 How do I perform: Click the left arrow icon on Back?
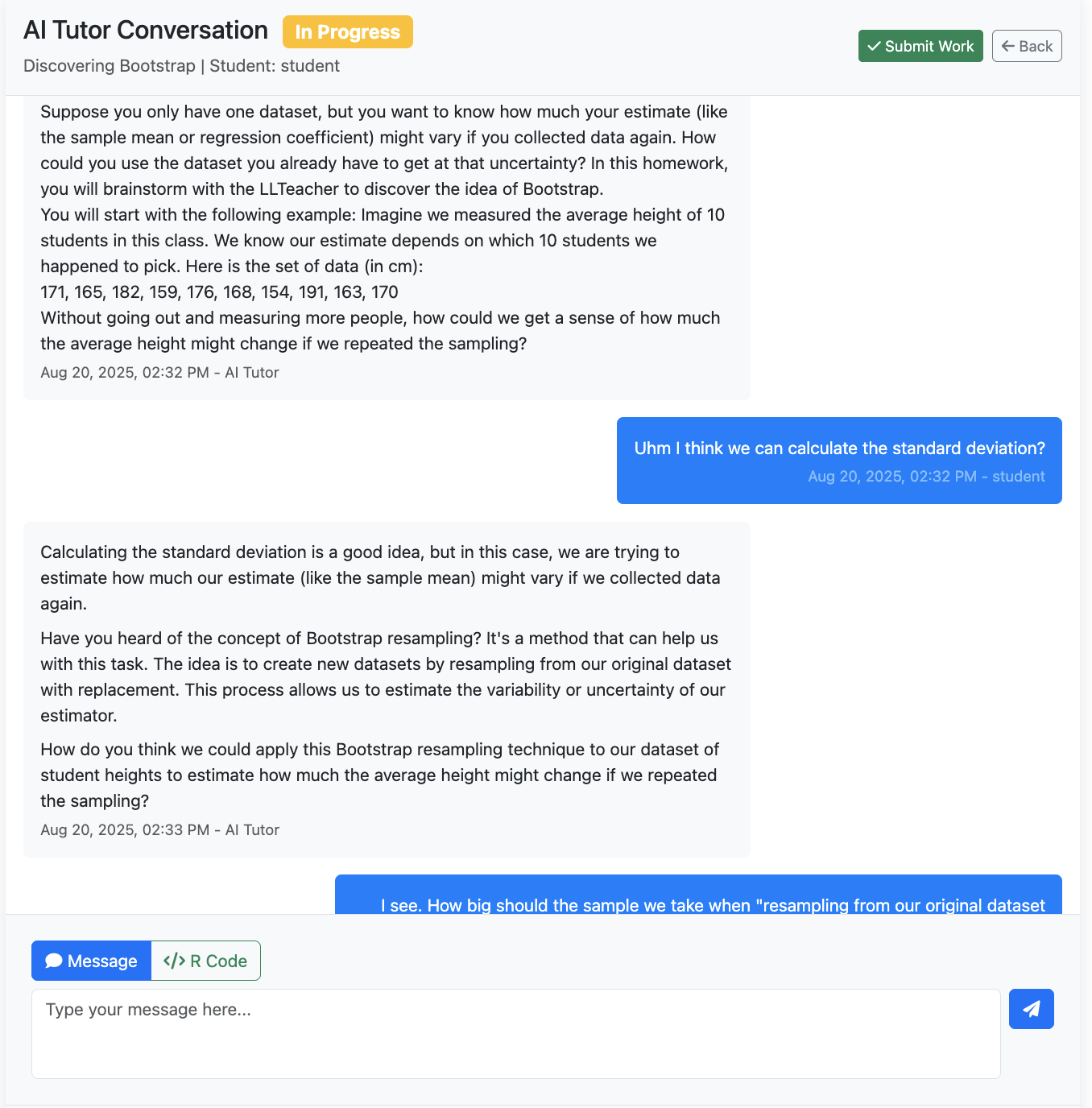click(x=1007, y=46)
